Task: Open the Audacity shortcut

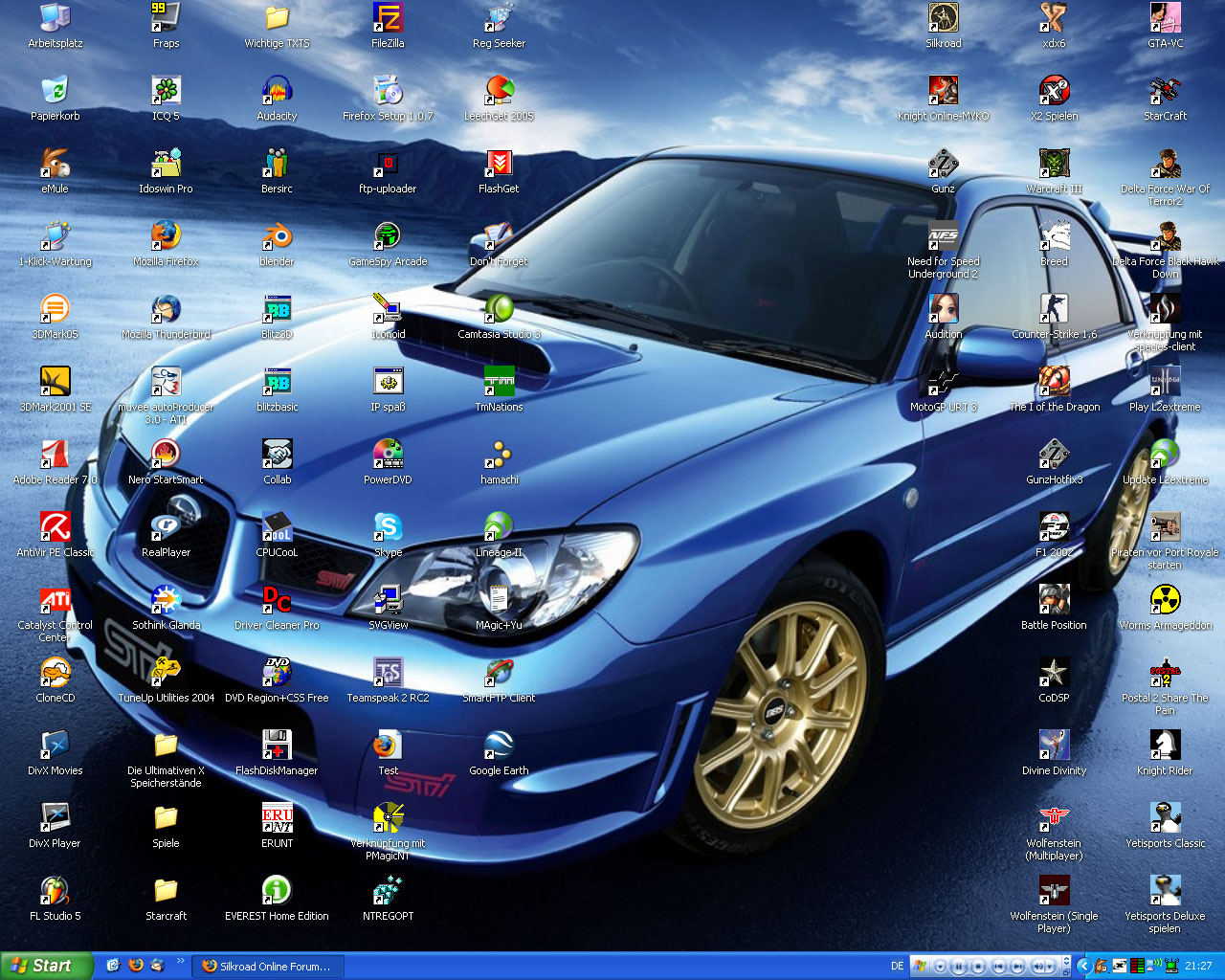Action: [x=277, y=92]
